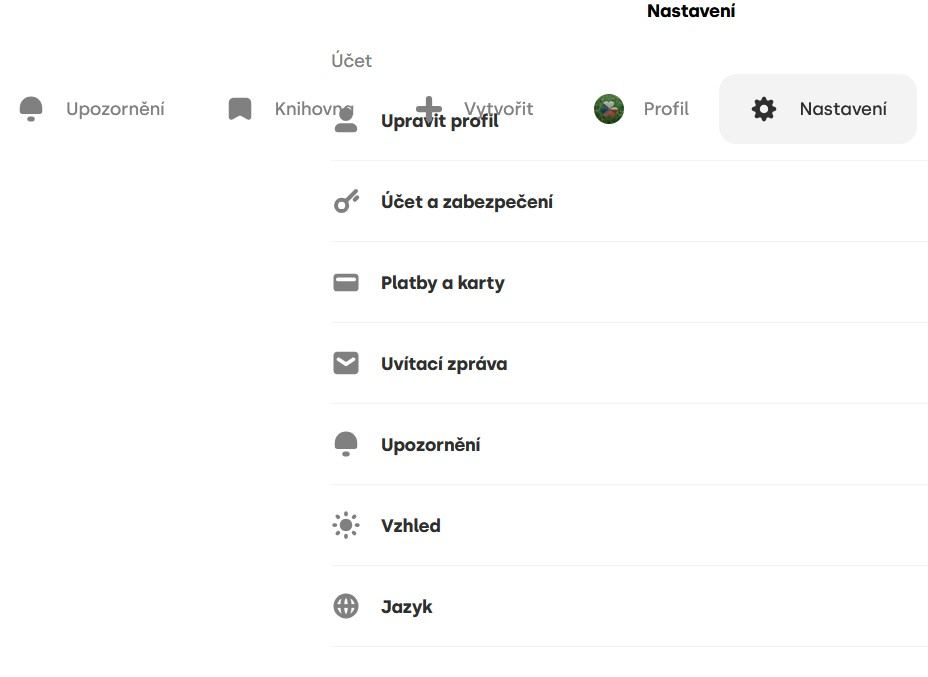Select the Nastavení tab label
928x677 pixels.
click(x=842, y=109)
